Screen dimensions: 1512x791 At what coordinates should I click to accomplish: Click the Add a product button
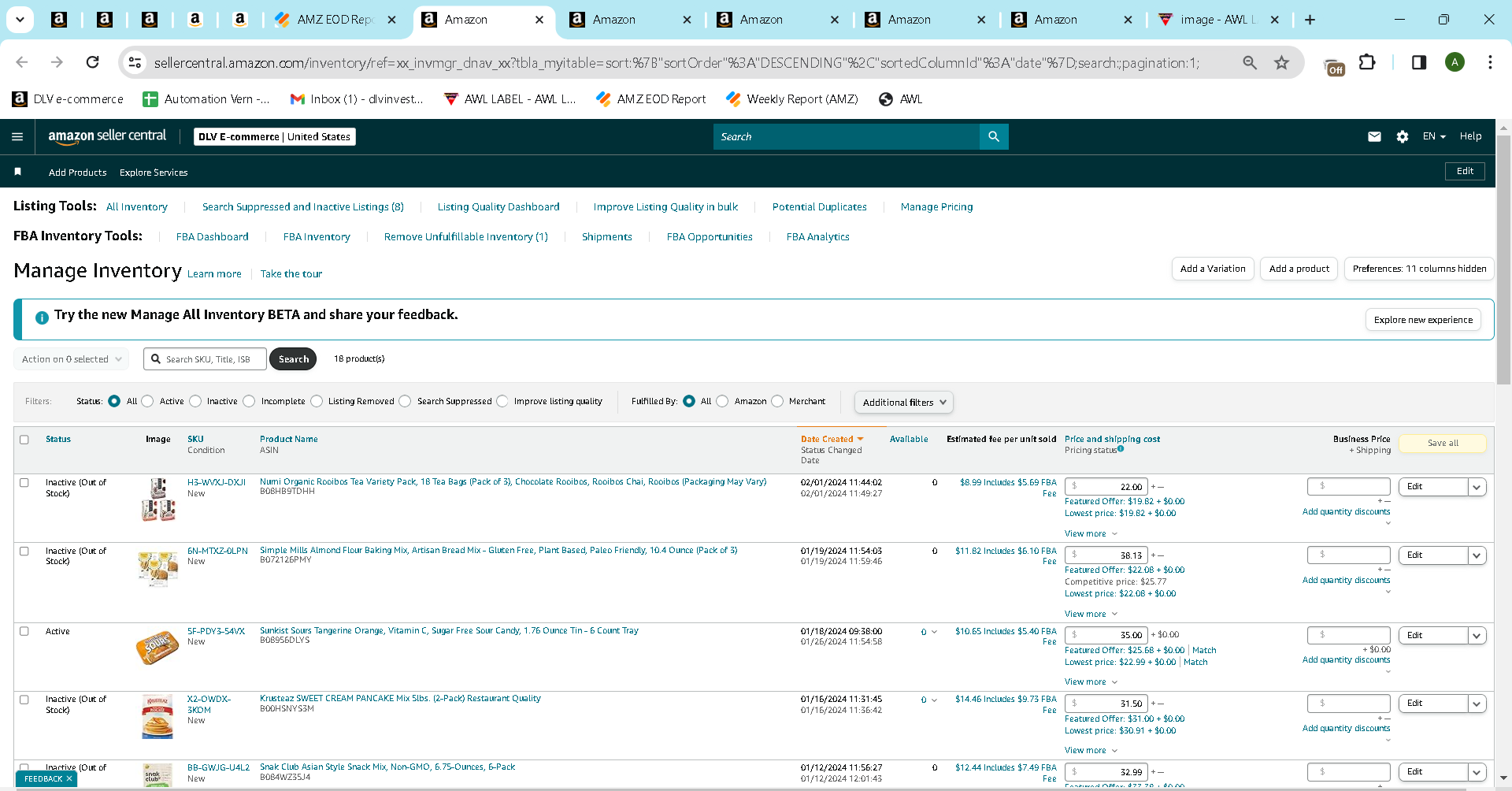click(x=1299, y=269)
